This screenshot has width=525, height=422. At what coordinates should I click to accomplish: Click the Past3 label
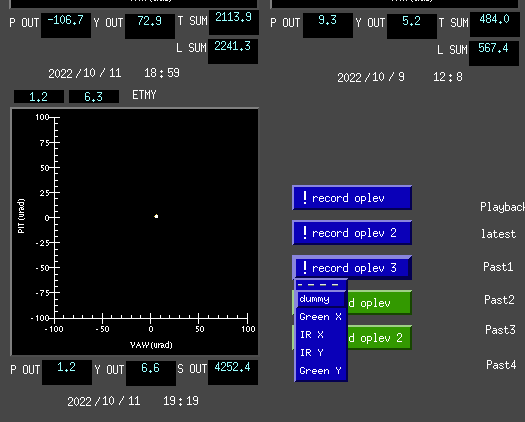[500, 330]
